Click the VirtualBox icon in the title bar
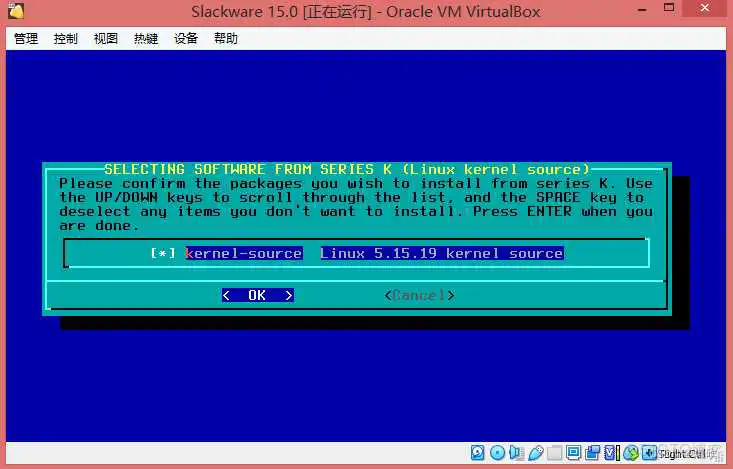This screenshot has width=733, height=469. (x=15, y=11)
